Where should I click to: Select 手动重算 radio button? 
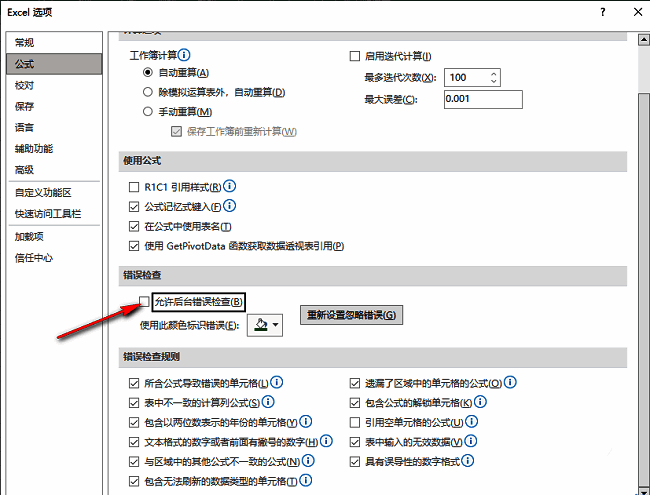(x=149, y=112)
